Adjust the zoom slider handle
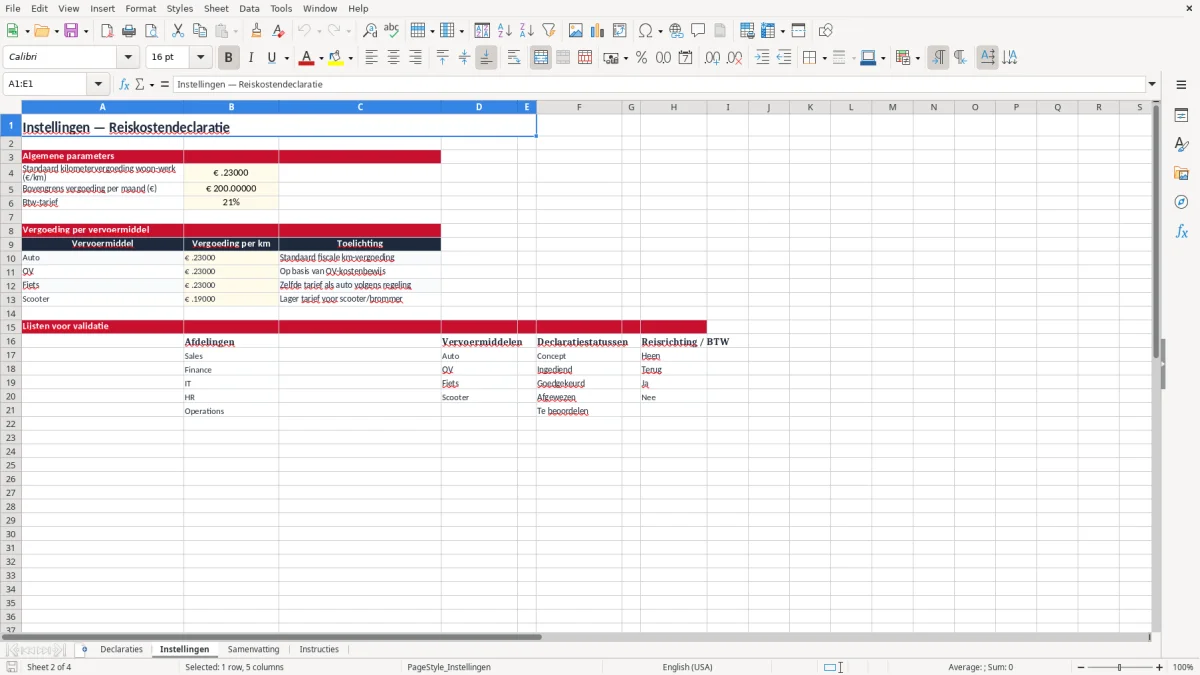Image resolution: width=1200 pixels, height=675 pixels. tap(1120, 667)
